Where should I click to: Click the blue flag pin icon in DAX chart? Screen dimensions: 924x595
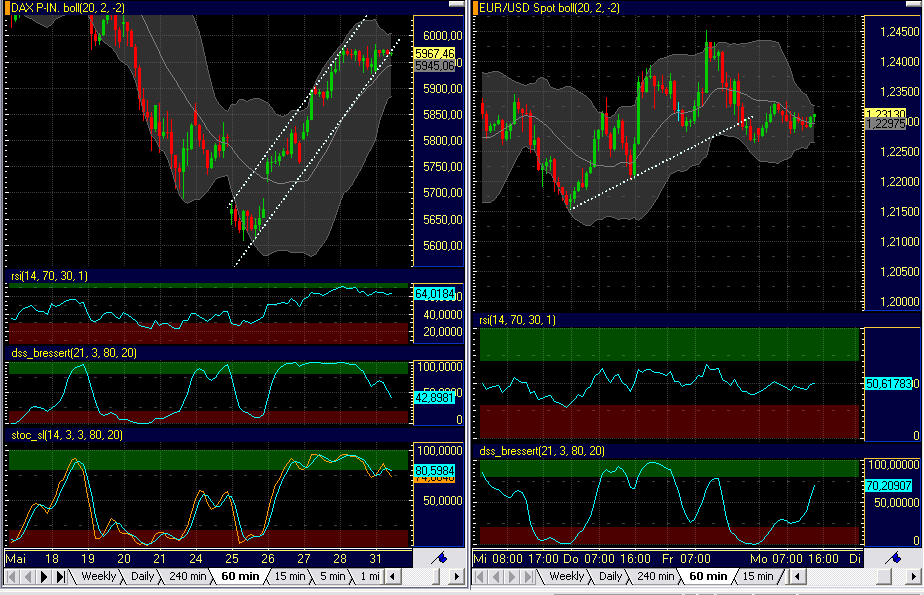tap(439, 558)
